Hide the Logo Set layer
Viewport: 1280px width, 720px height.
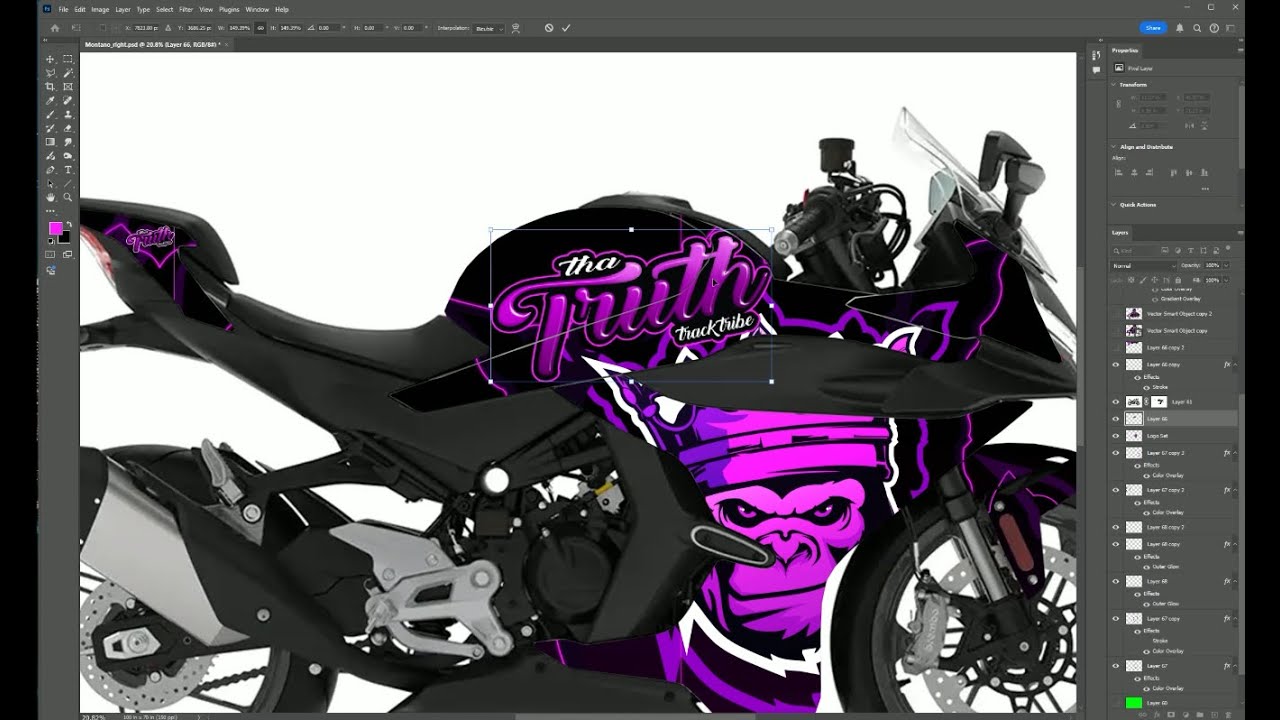point(1116,436)
